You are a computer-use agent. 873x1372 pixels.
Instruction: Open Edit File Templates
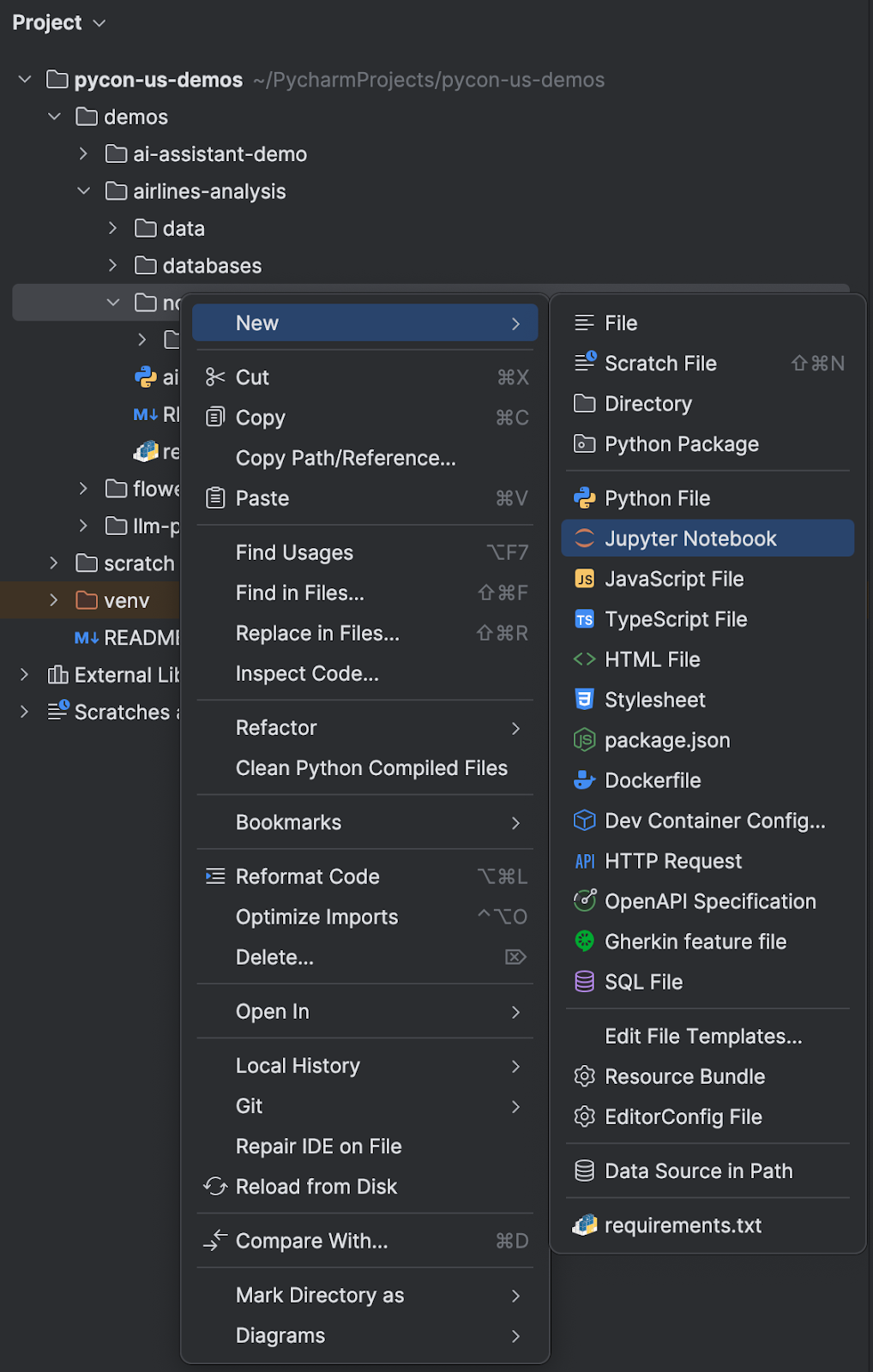pos(703,1036)
